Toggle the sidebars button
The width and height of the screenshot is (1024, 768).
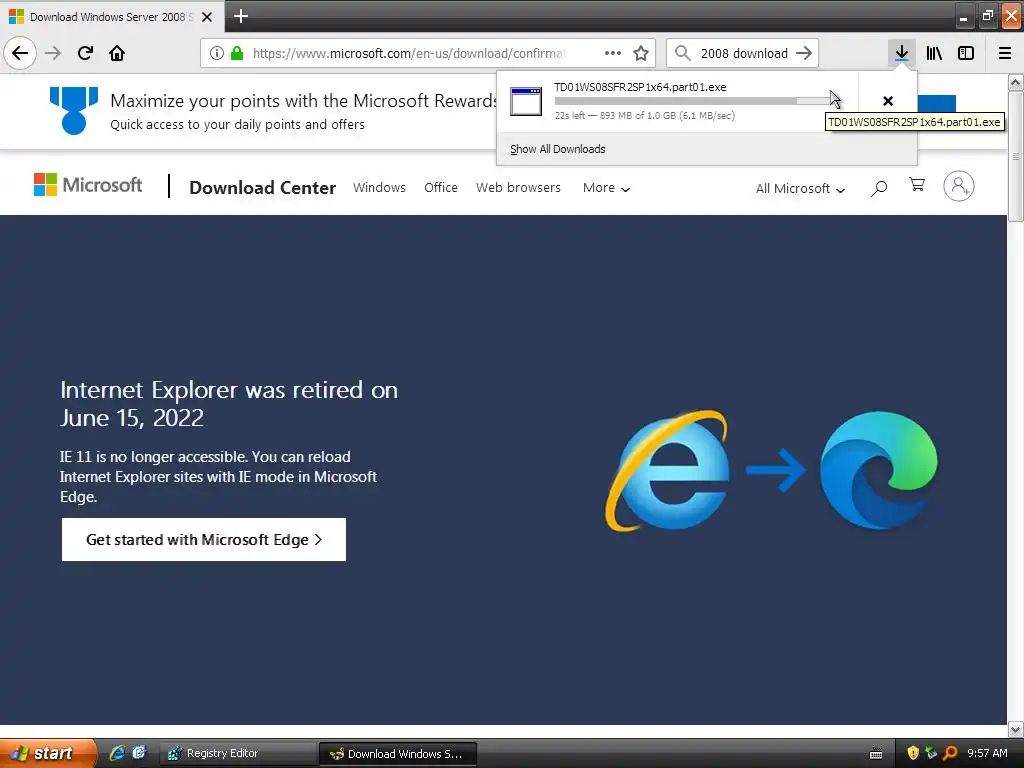point(966,53)
